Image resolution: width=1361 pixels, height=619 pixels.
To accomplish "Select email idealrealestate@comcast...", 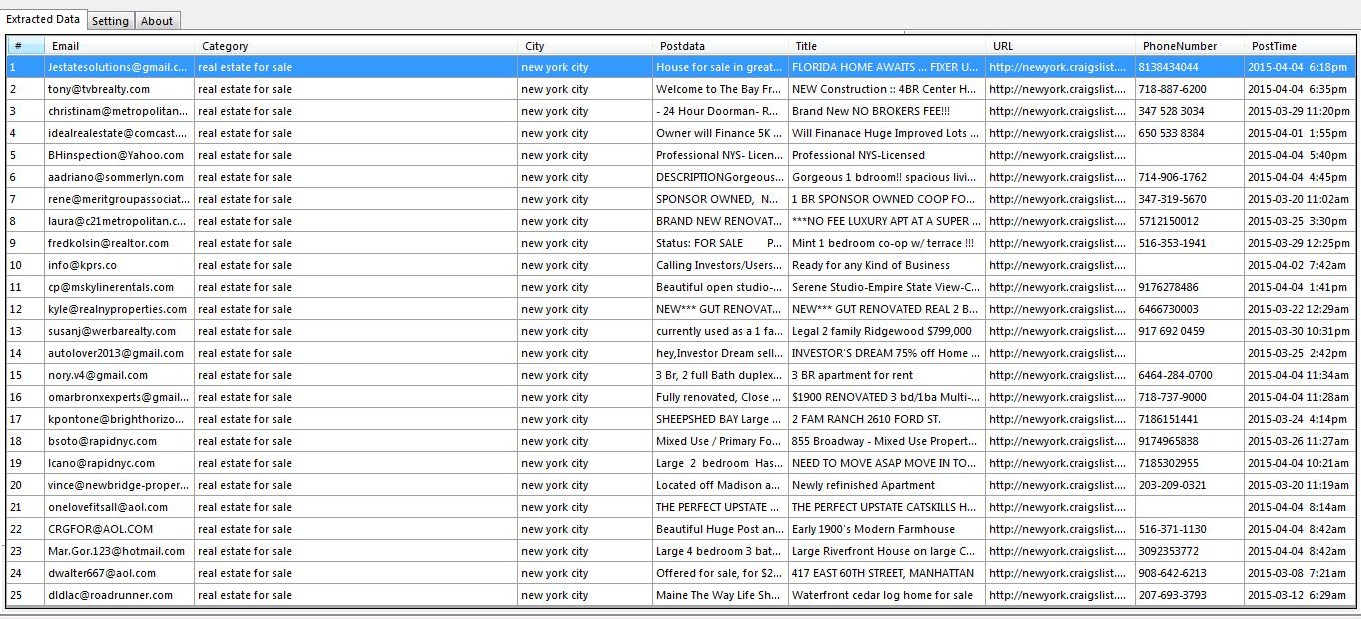I will 117,133.
